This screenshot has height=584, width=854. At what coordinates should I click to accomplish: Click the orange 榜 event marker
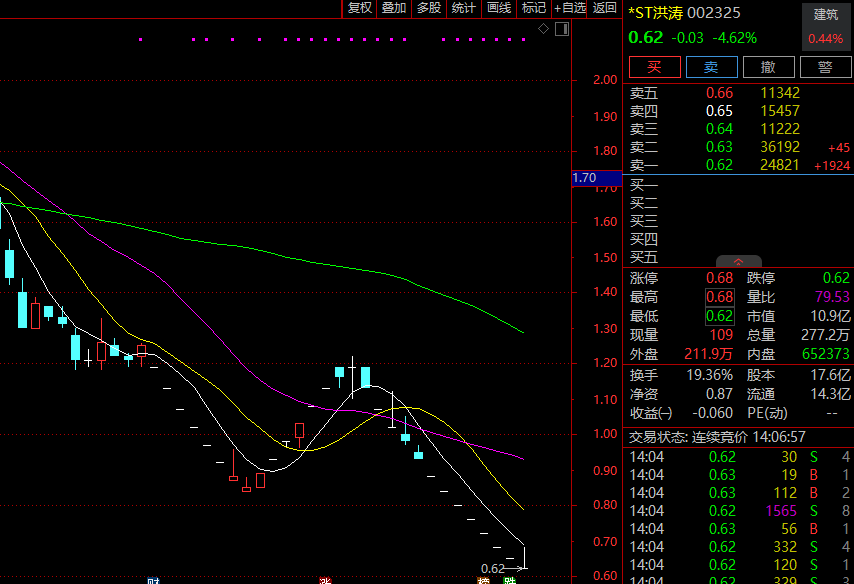(x=483, y=581)
